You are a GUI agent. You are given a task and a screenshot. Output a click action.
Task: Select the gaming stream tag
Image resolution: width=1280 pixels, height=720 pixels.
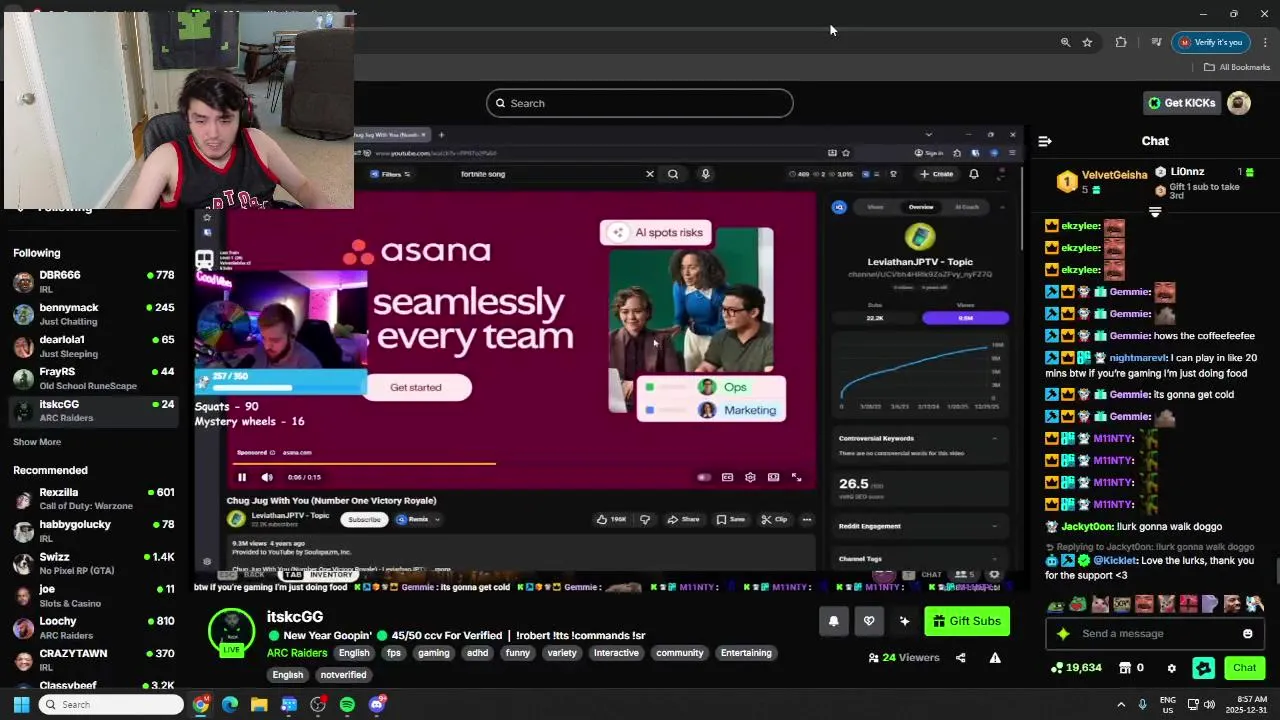point(434,653)
